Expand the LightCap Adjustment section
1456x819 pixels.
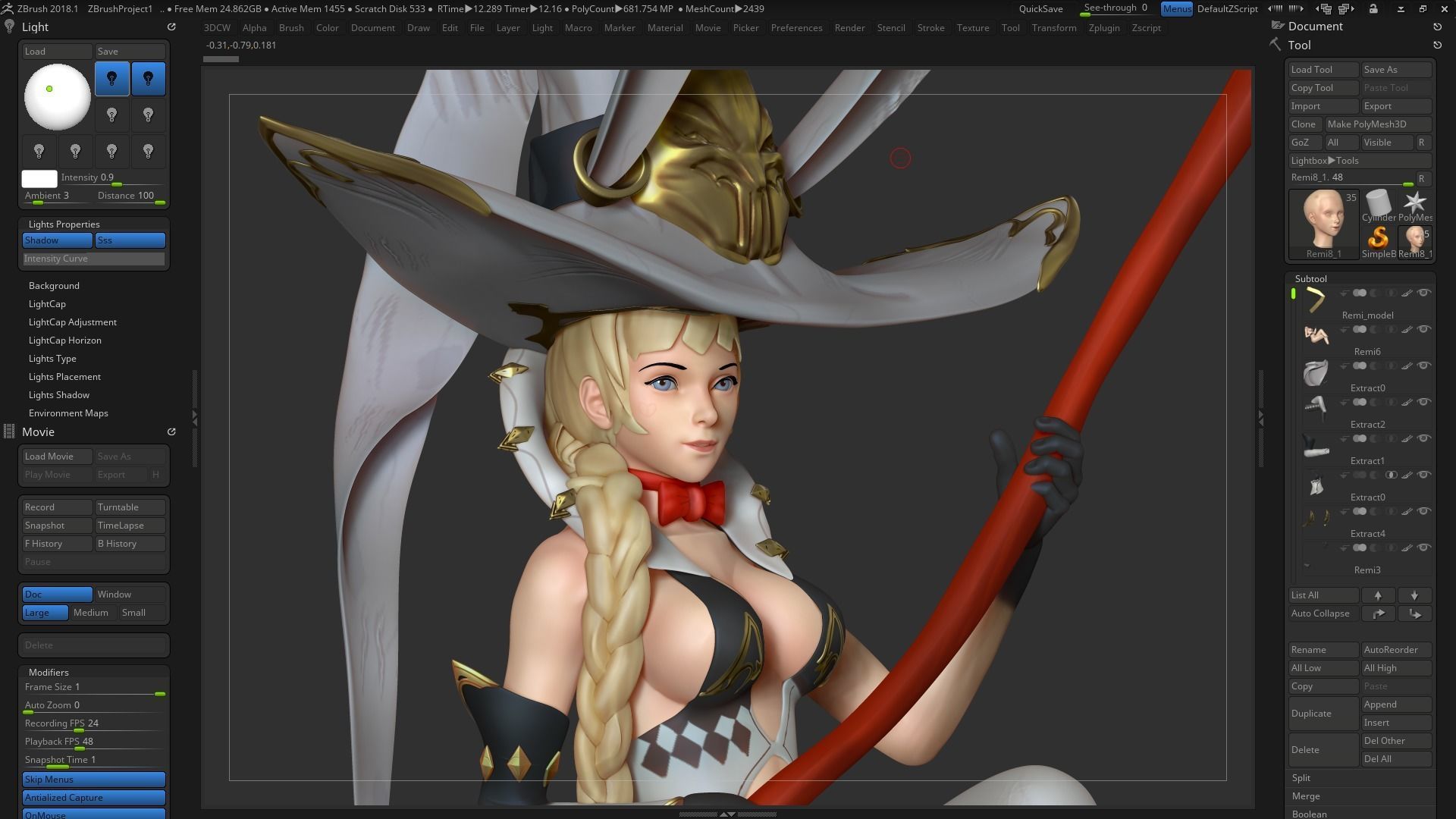(x=72, y=322)
